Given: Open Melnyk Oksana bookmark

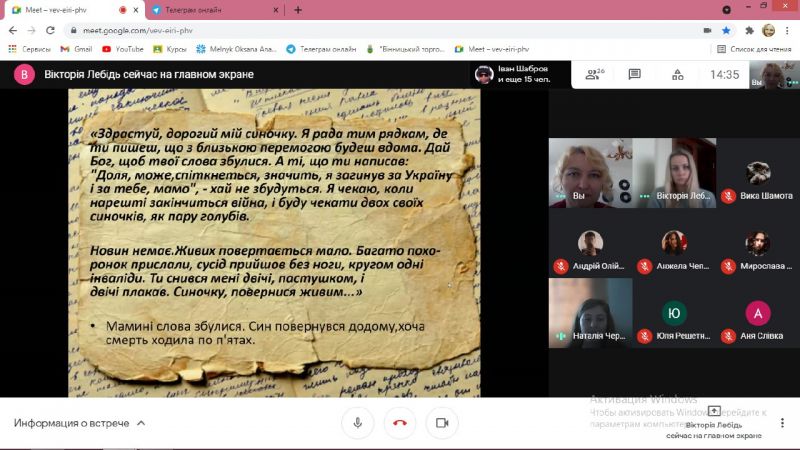Looking at the screenshot, I should pyautogui.click(x=236, y=49).
